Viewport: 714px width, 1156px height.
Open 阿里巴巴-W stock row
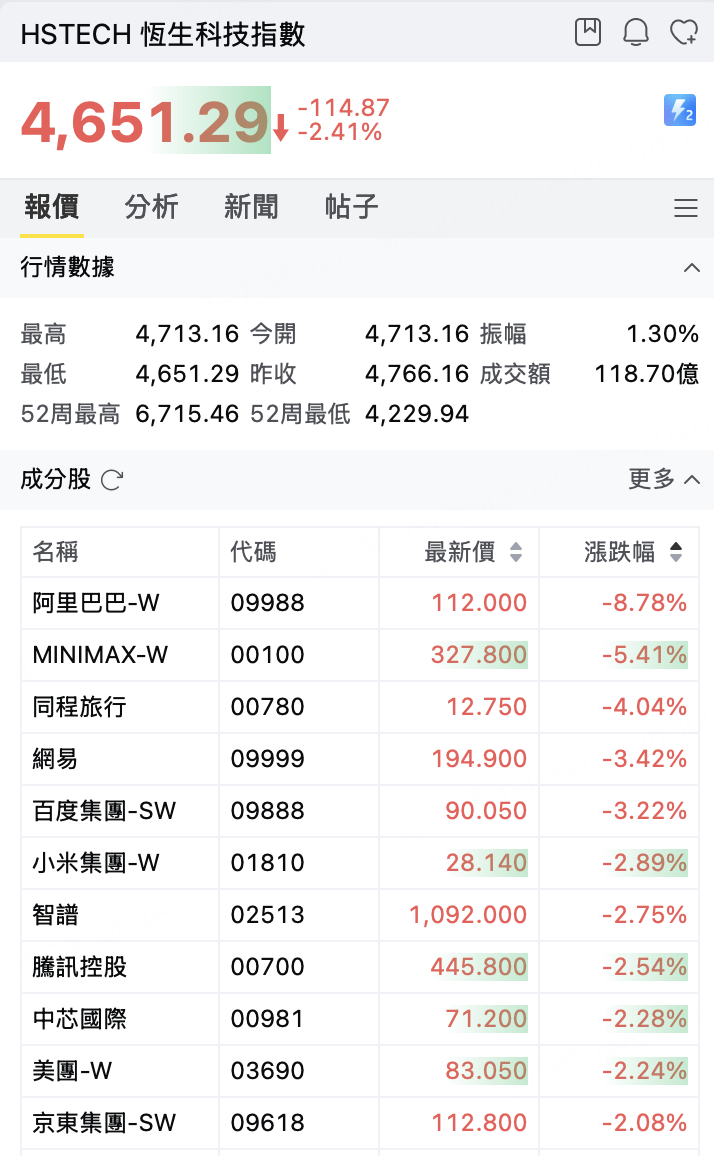tap(360, 603)
